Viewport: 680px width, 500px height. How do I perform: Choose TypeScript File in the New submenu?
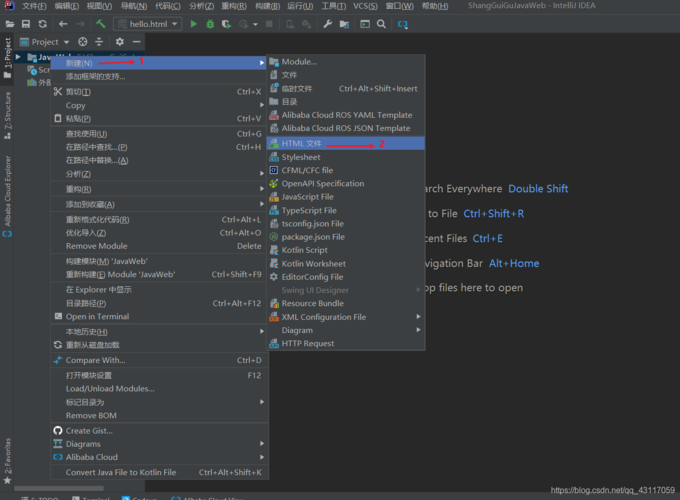346,210
